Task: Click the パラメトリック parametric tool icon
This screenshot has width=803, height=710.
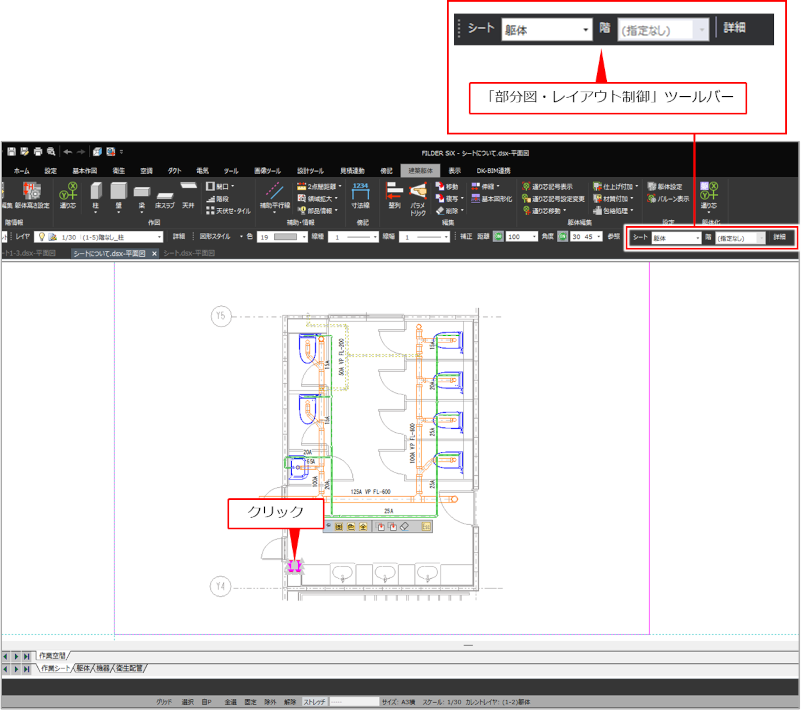Action: [417, 192]
